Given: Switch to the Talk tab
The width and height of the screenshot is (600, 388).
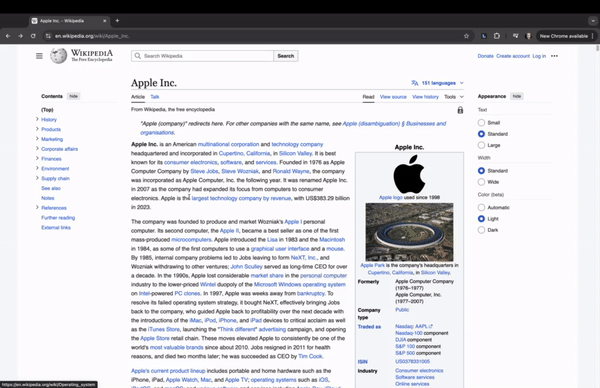Looking at the screenshot, I should [155, 97].
